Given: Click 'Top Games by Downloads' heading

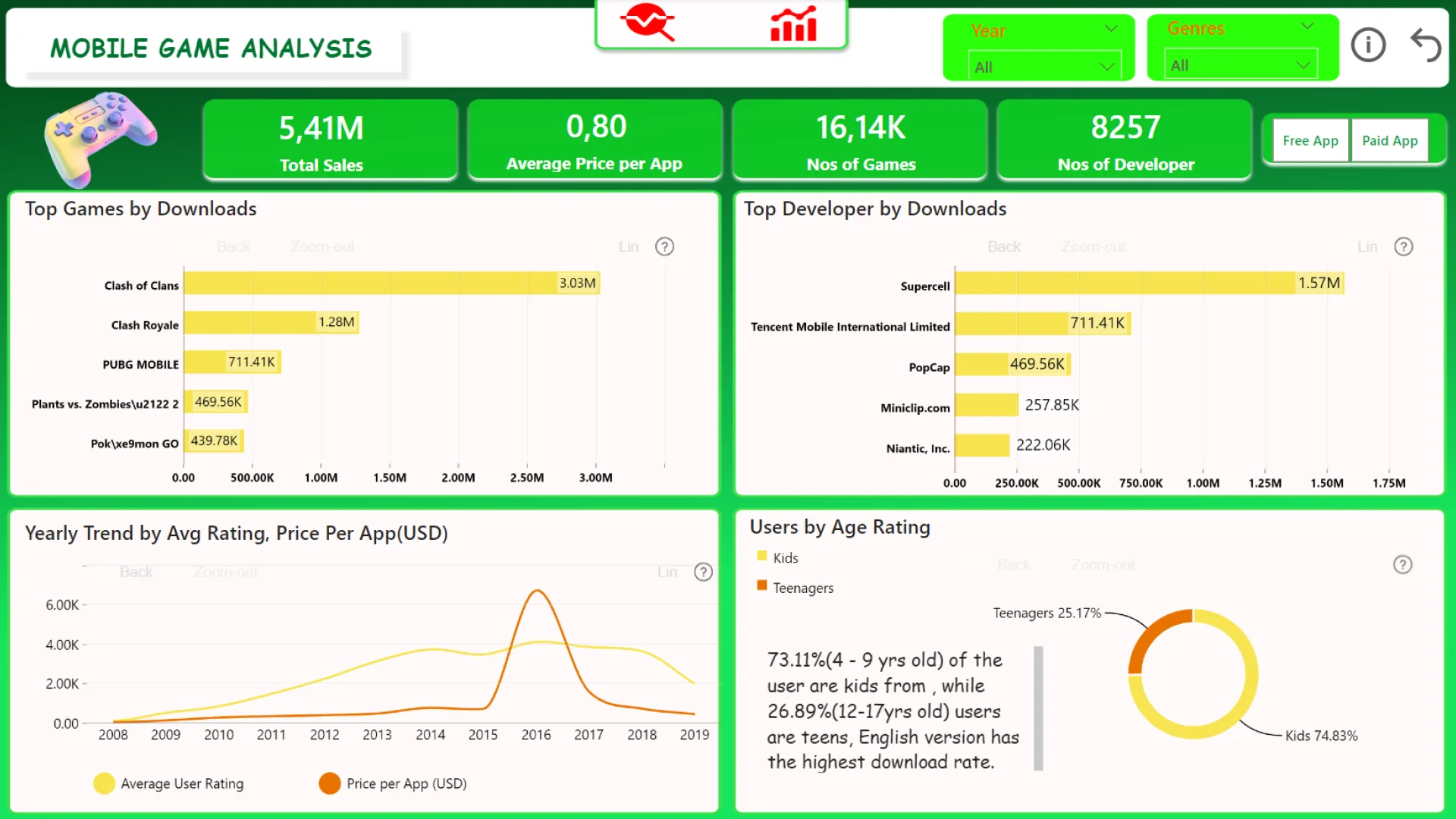Looking at the screenshot, I should click(140, 209).
